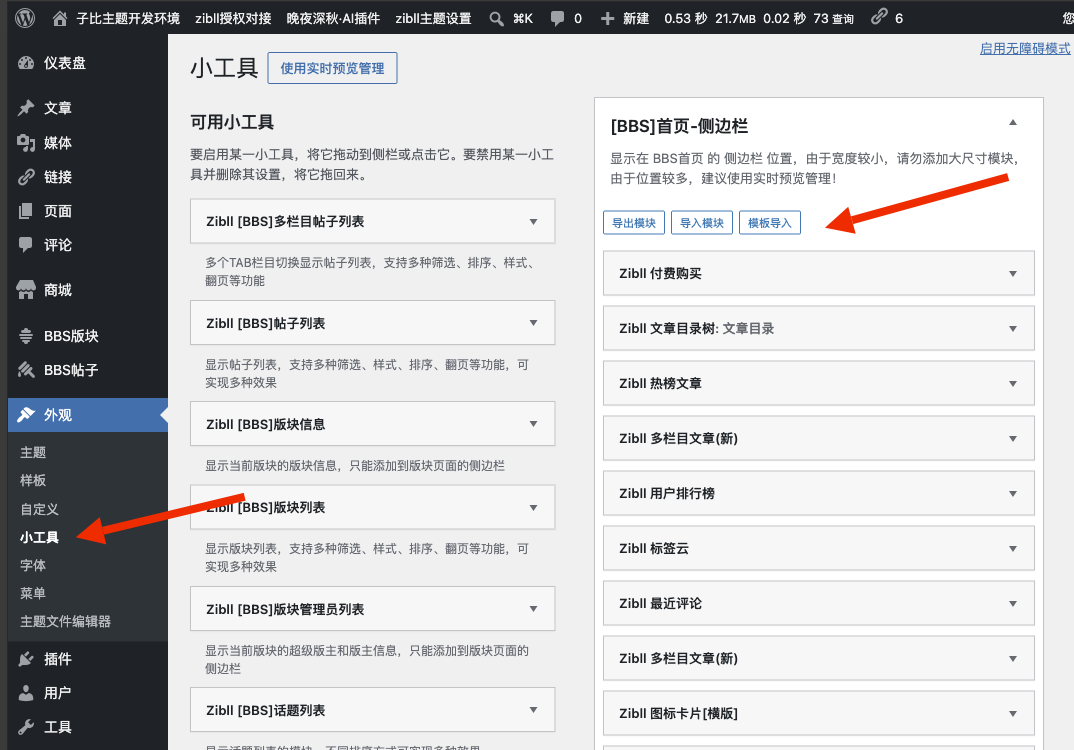Click the 评论 comment icon in sidebar
Screen dimensions: 1074x750
pyautogui.click(x=26, y=245)
